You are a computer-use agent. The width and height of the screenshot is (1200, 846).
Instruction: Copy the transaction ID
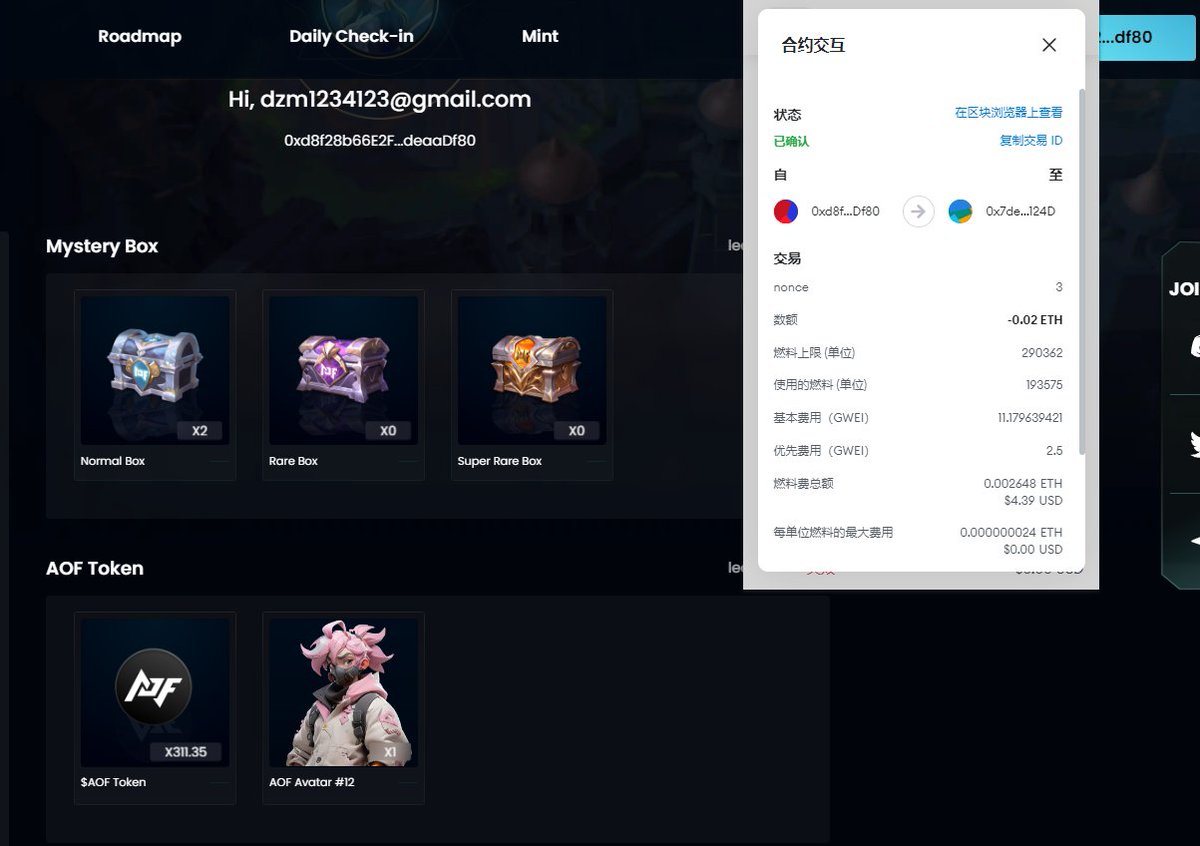[1031, 141]
